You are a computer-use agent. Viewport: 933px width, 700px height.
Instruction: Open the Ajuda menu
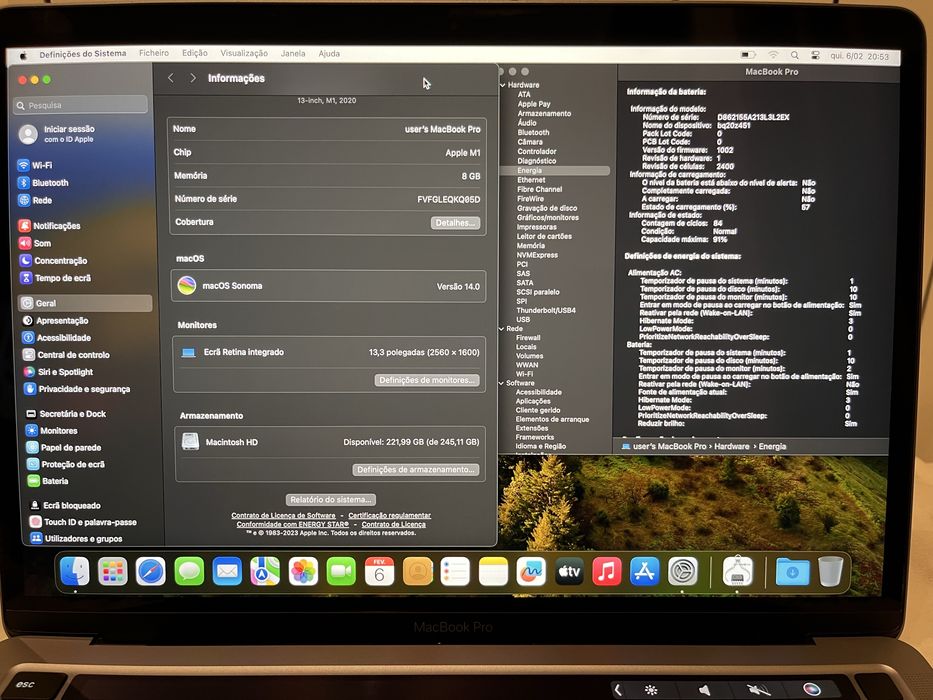(329, 53)
